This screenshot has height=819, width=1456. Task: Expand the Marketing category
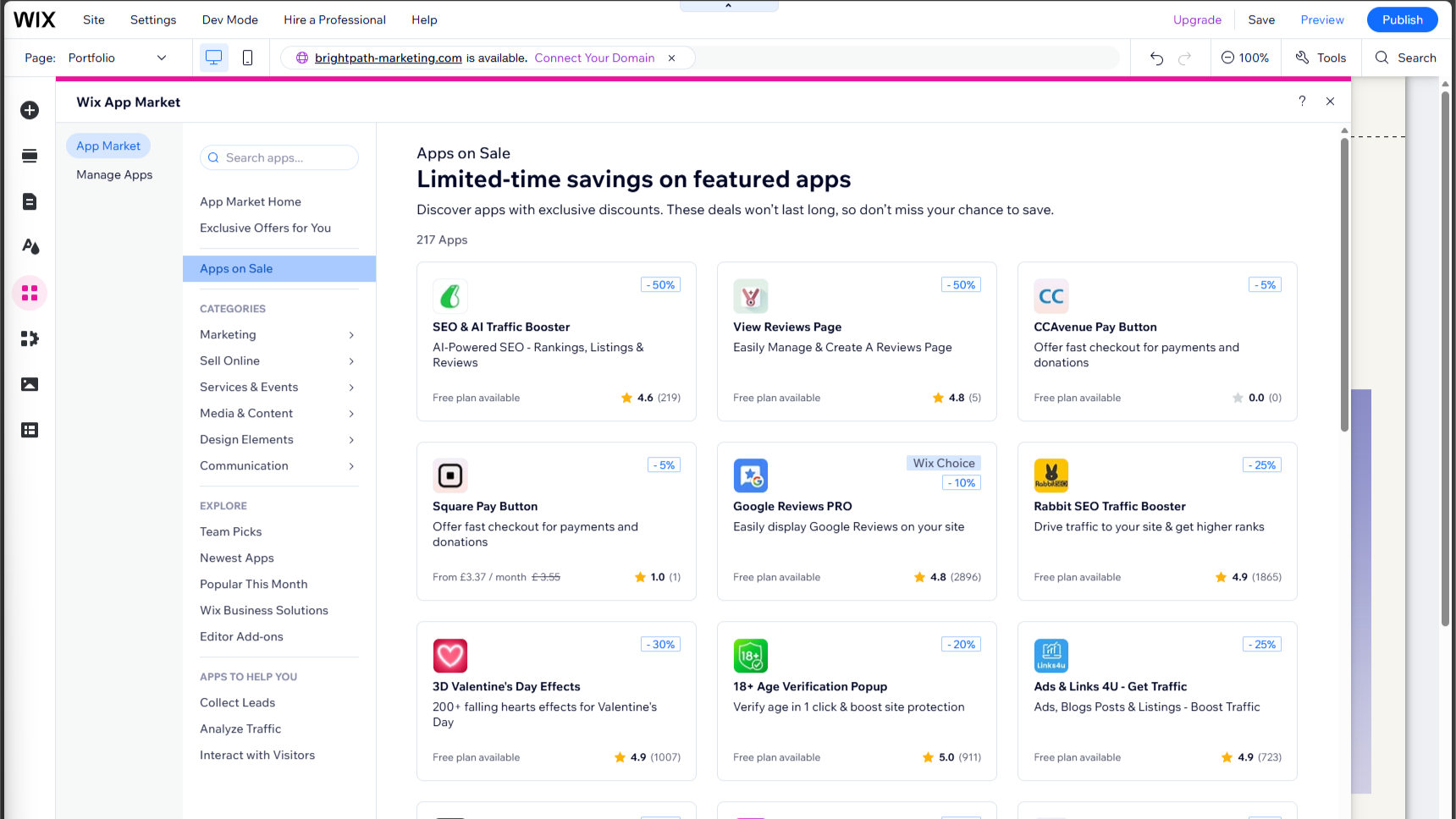coord(279,335)
